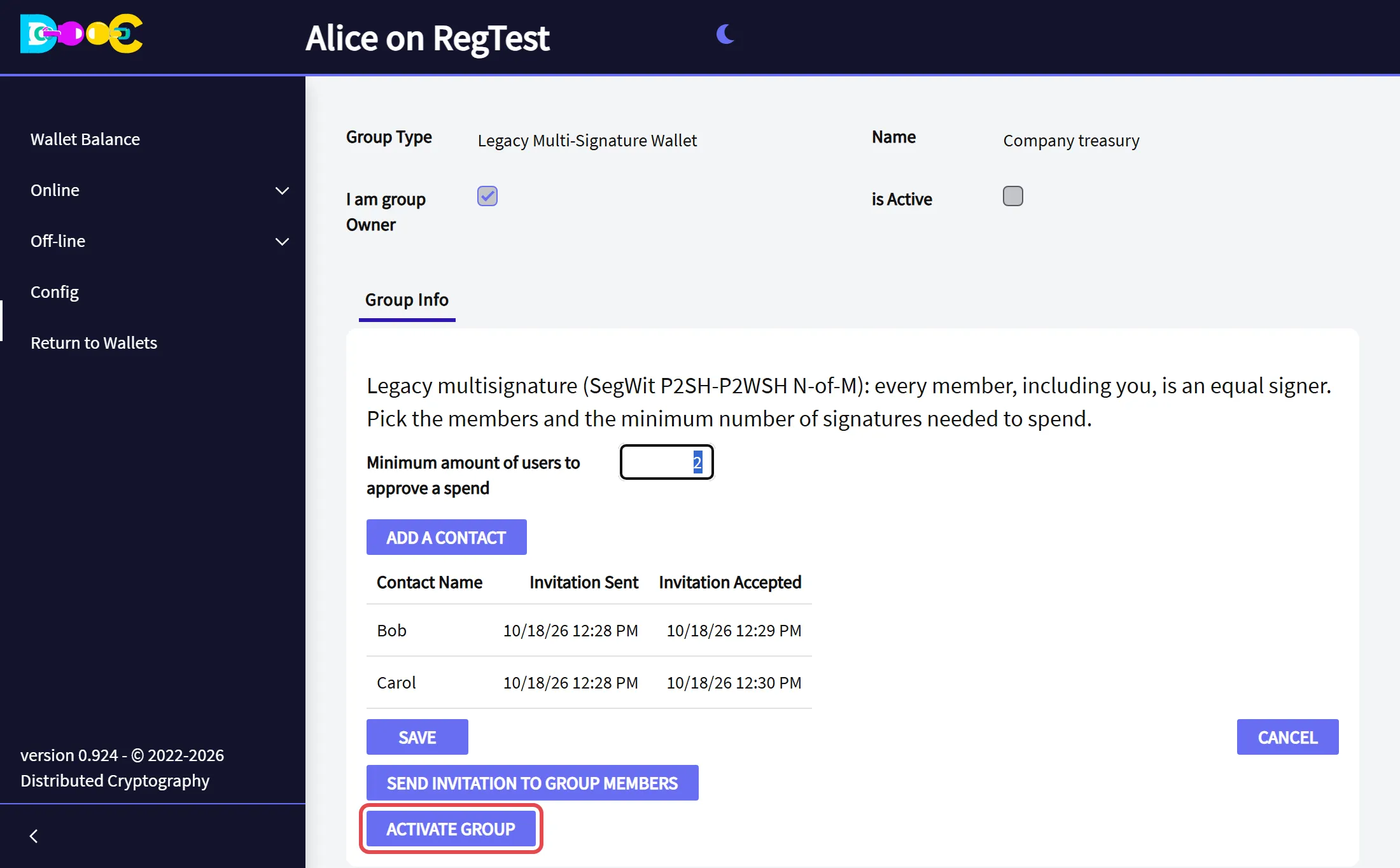
Task: Click the Contact Name column header
Action: (x=430, y=582)
